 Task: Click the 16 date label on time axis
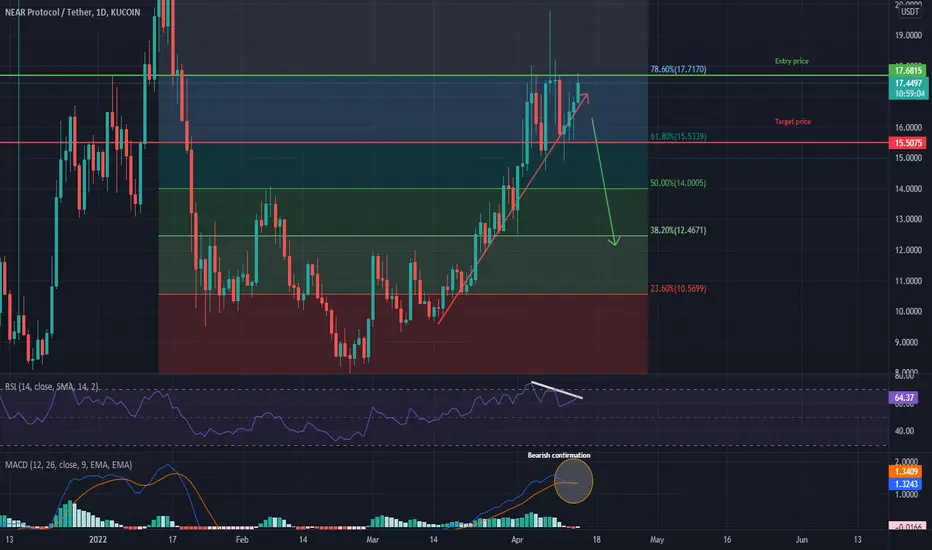[x=727, y=539]
